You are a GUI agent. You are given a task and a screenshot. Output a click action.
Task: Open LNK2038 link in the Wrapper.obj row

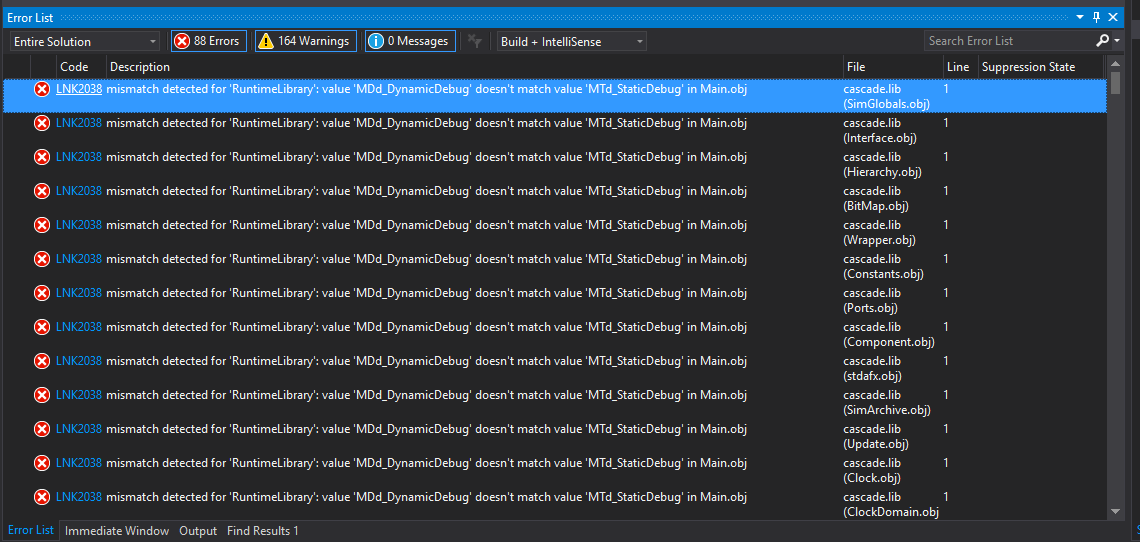tap(79, 225)
